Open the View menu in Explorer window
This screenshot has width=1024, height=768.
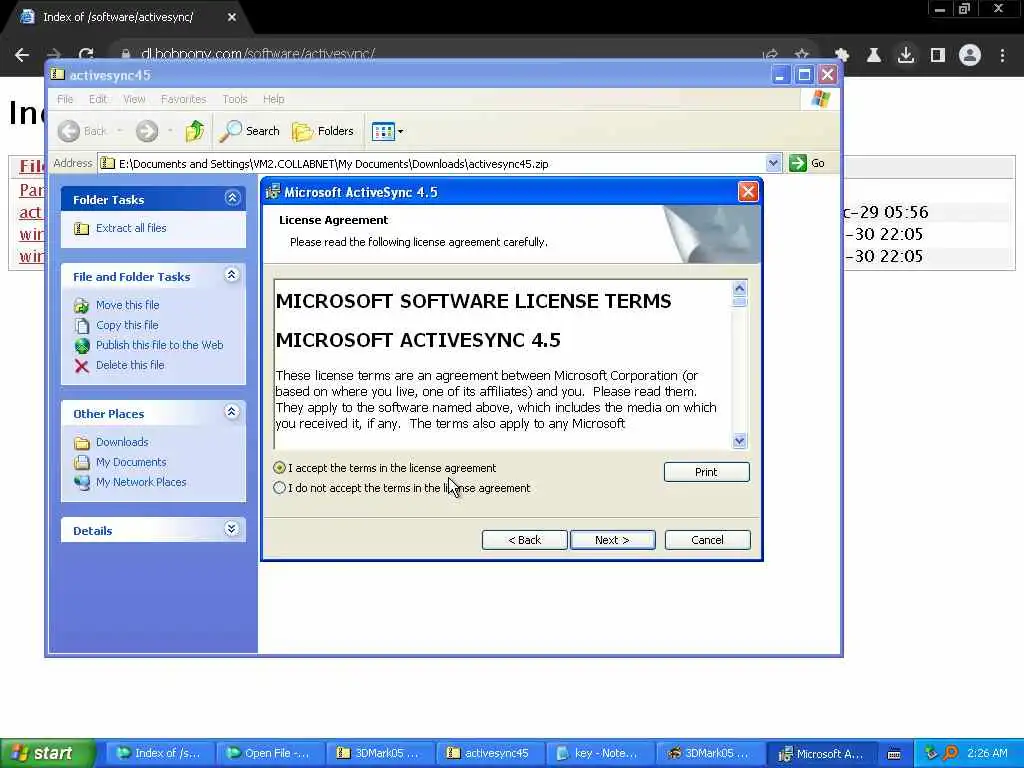134,99
